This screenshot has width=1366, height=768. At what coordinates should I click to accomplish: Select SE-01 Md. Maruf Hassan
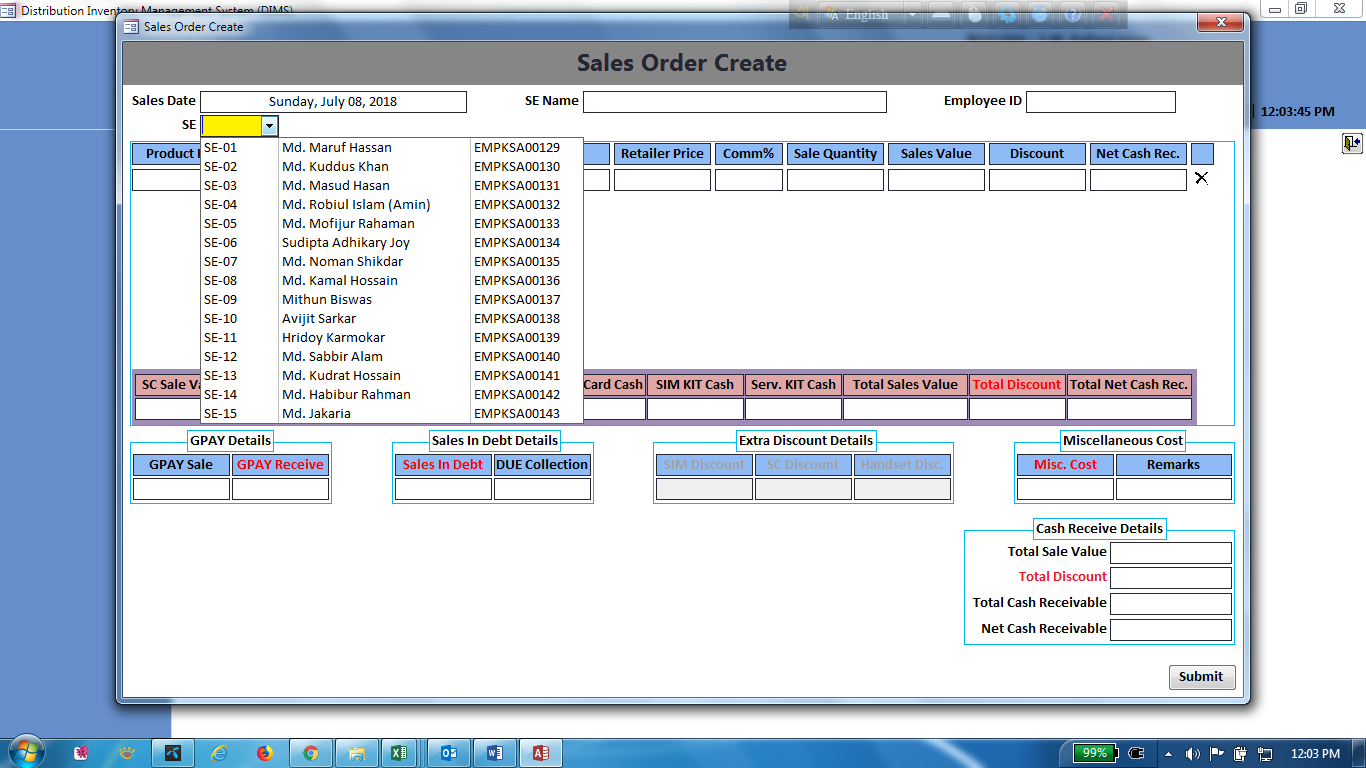point(392,148)
